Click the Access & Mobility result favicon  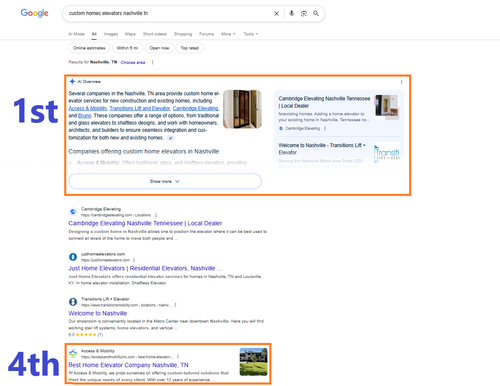coord(73,353)
